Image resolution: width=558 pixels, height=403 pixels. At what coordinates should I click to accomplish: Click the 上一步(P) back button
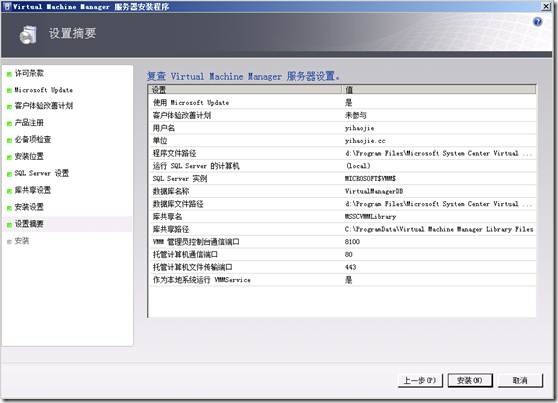pos(420,380)
